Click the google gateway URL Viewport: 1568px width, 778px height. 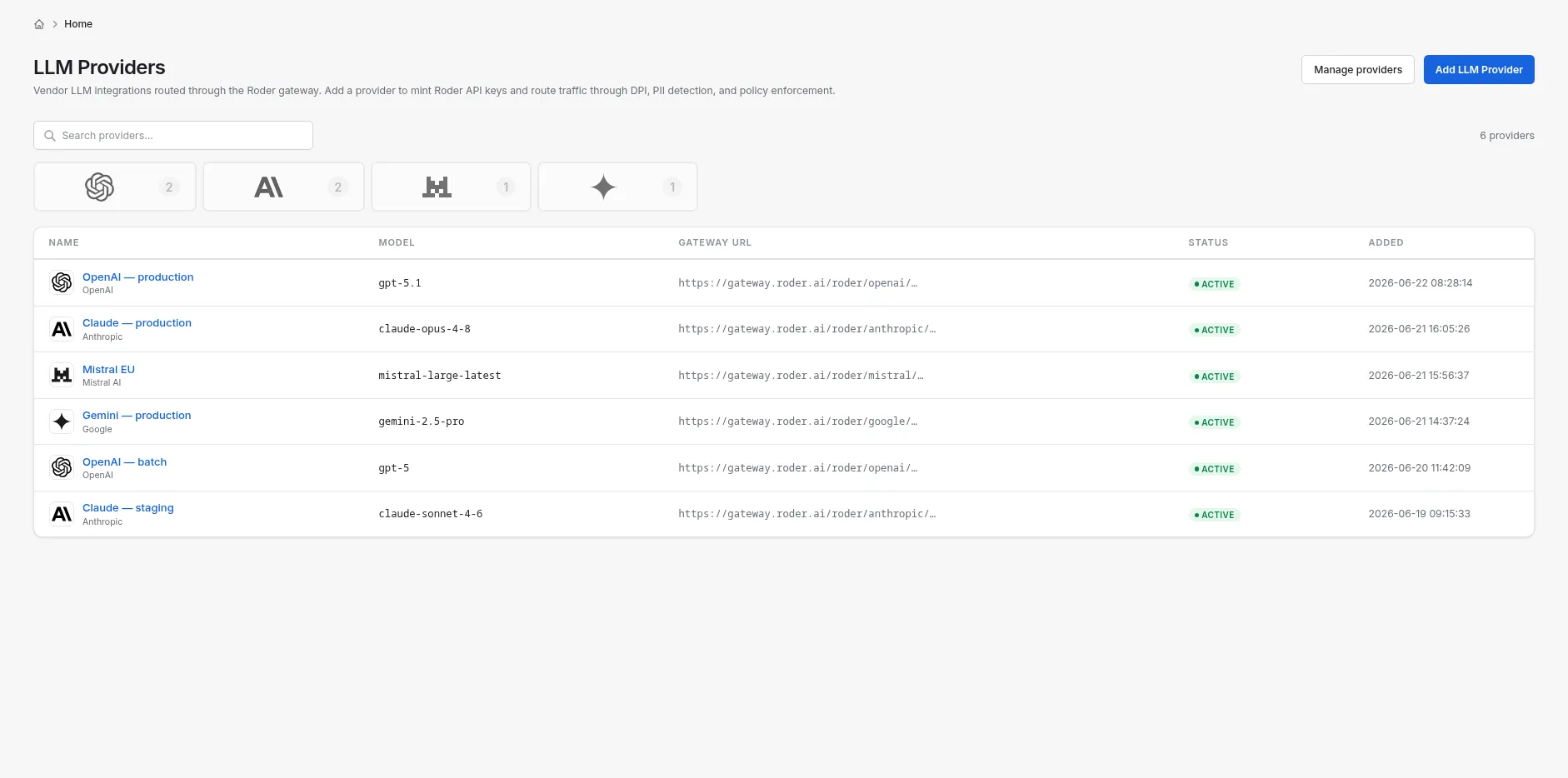(798, 421)
